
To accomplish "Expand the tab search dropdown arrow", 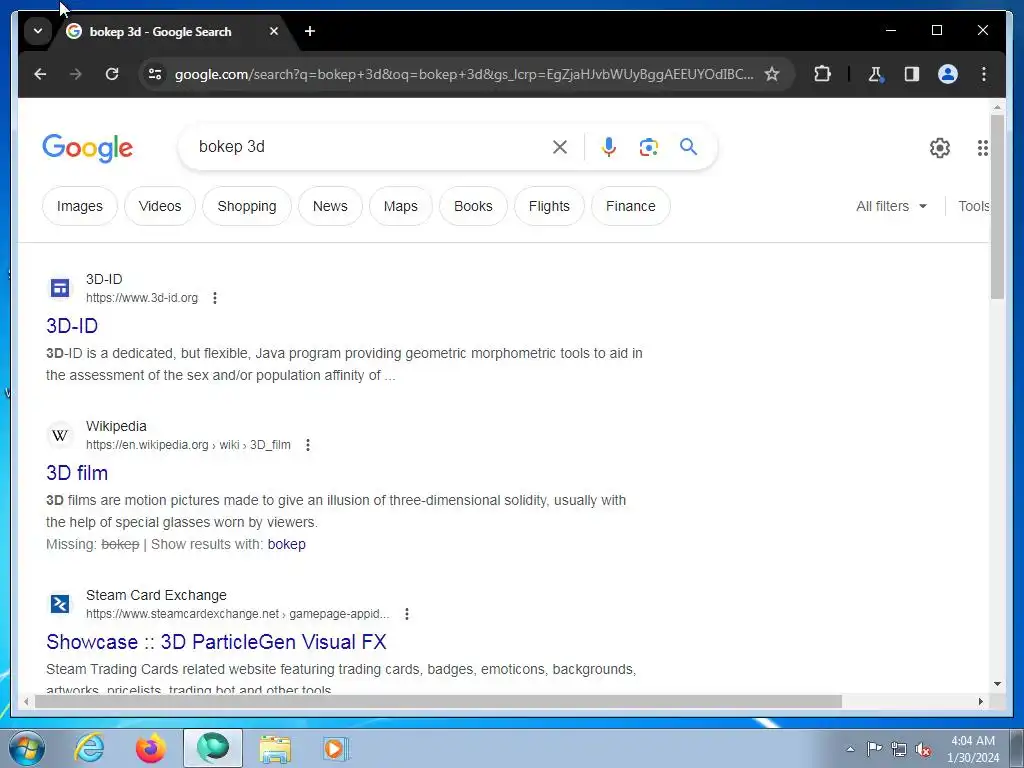I will [38, 31].
